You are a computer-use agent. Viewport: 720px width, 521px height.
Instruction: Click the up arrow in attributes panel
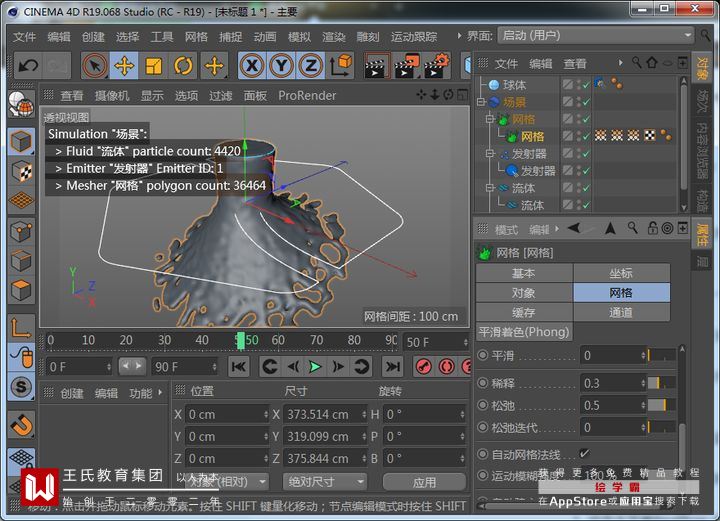[610, 228]
